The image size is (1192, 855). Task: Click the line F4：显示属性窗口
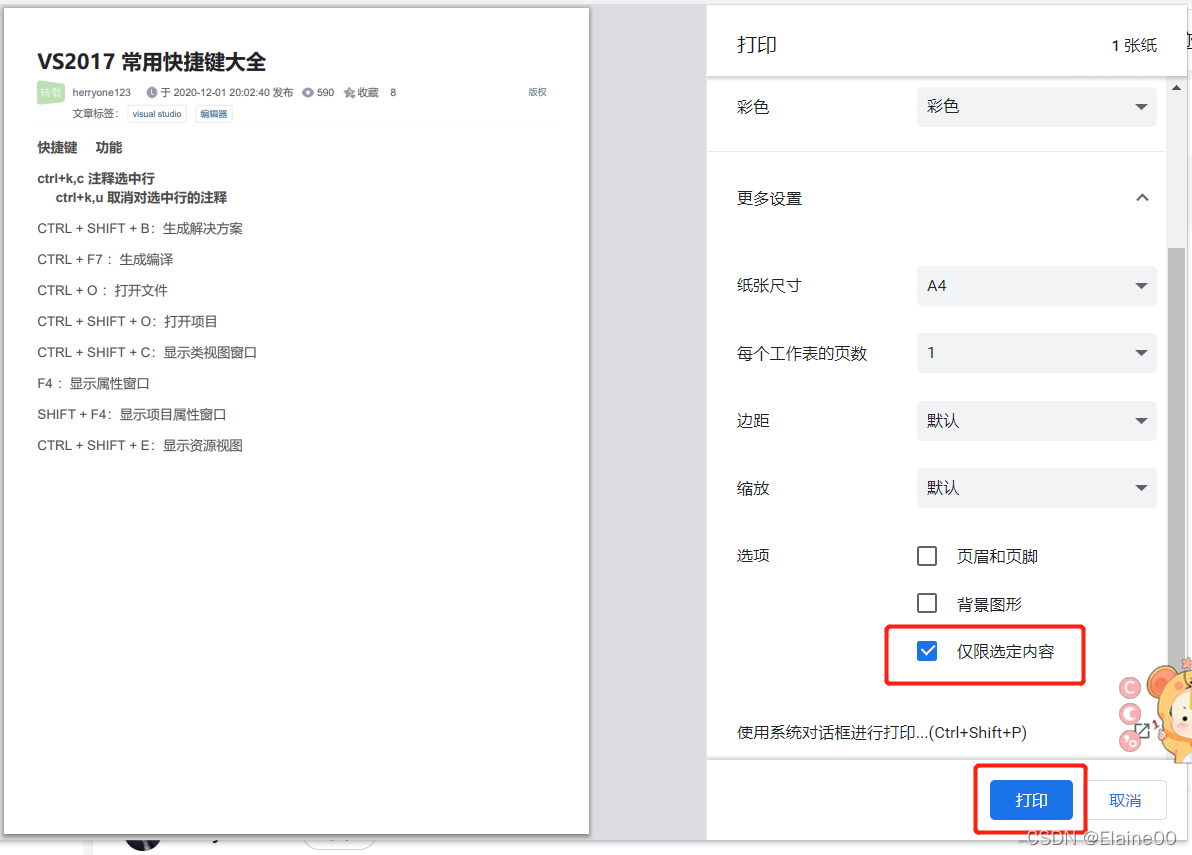pos(94,384)
